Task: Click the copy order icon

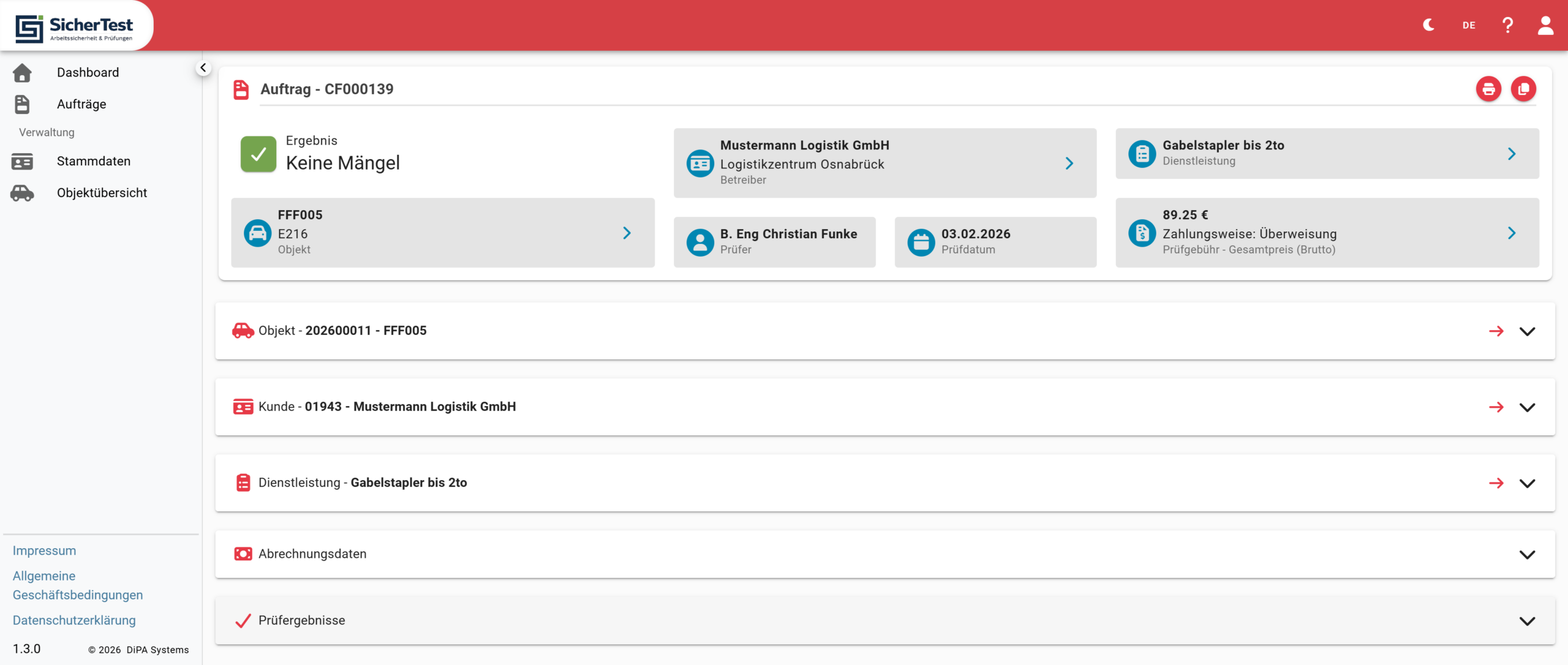Action: coord(1523,89)
